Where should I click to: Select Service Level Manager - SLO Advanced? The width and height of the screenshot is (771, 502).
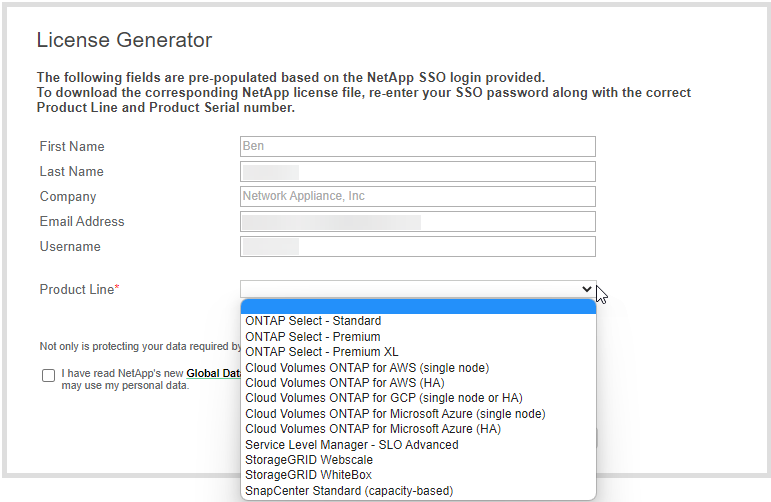click(x=352, y=444)
